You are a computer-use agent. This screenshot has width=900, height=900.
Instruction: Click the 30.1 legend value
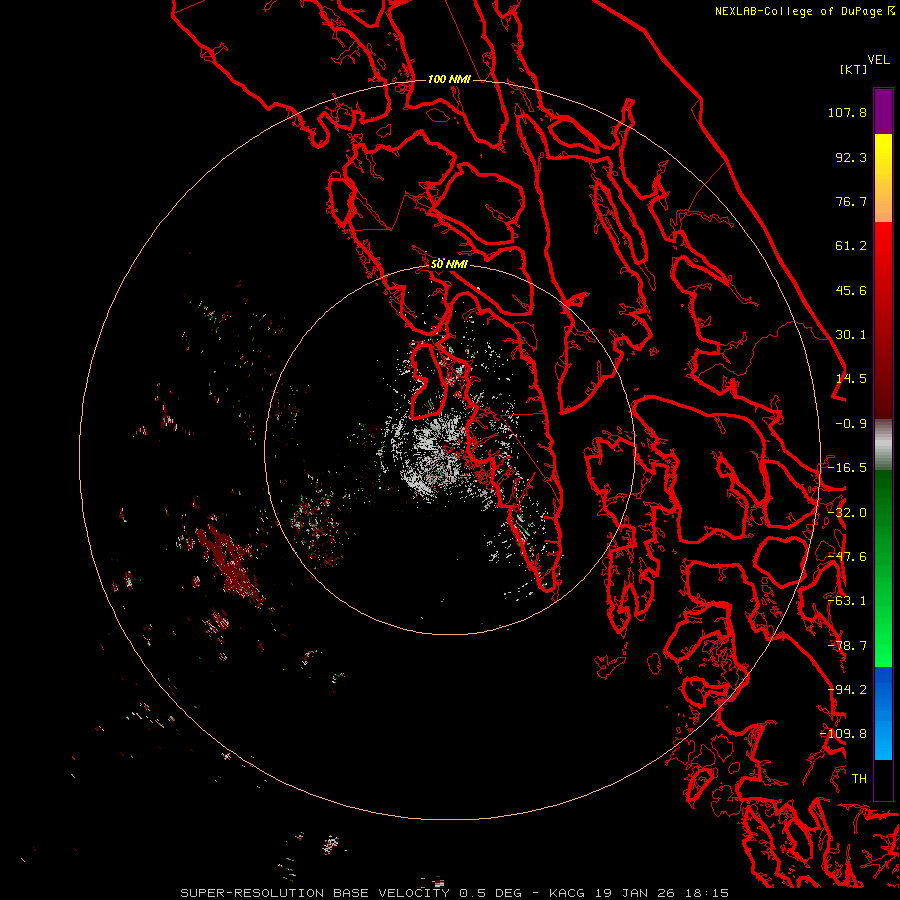[851, 335]
